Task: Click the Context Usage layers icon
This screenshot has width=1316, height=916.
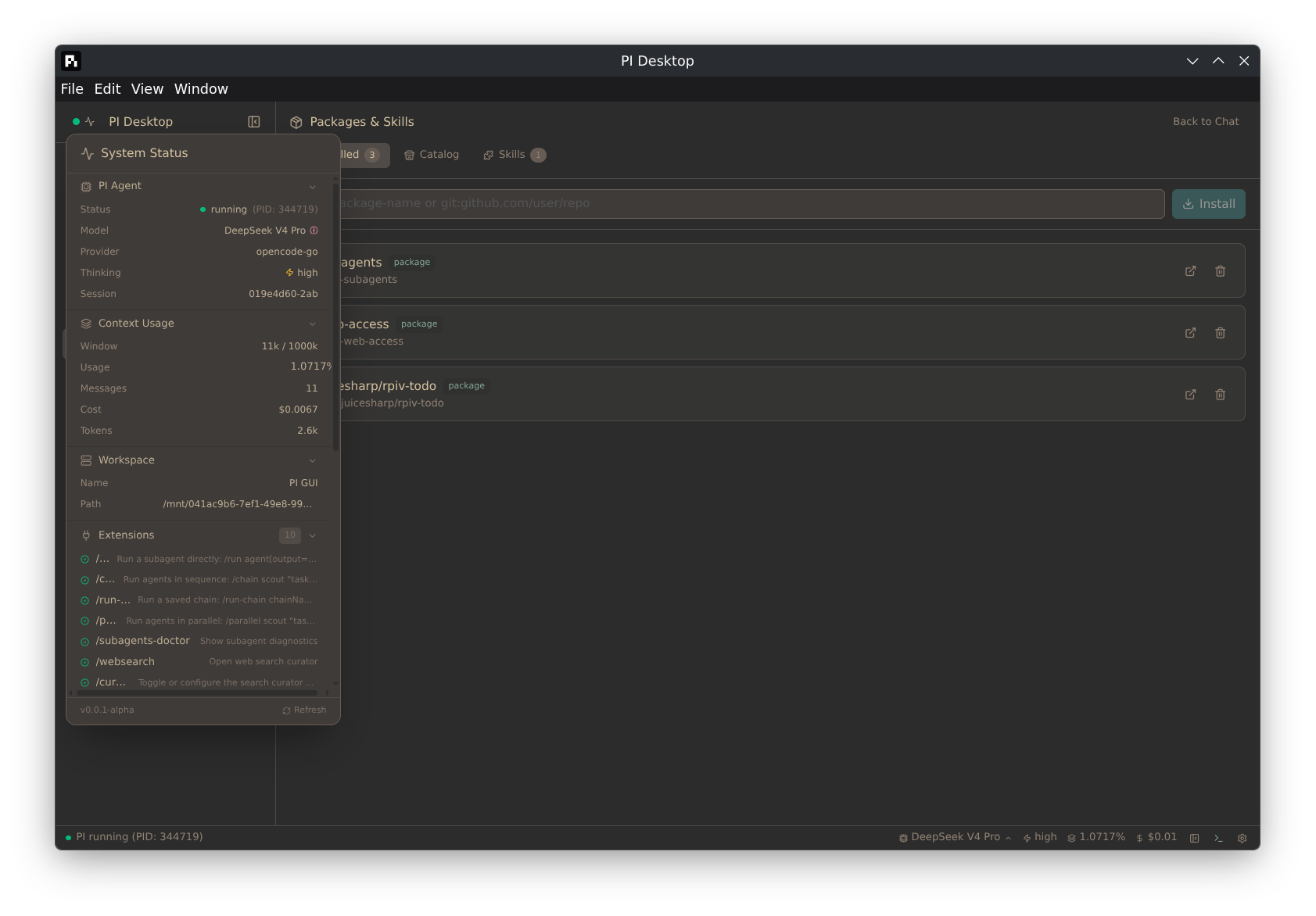Action: click(86, 324)
